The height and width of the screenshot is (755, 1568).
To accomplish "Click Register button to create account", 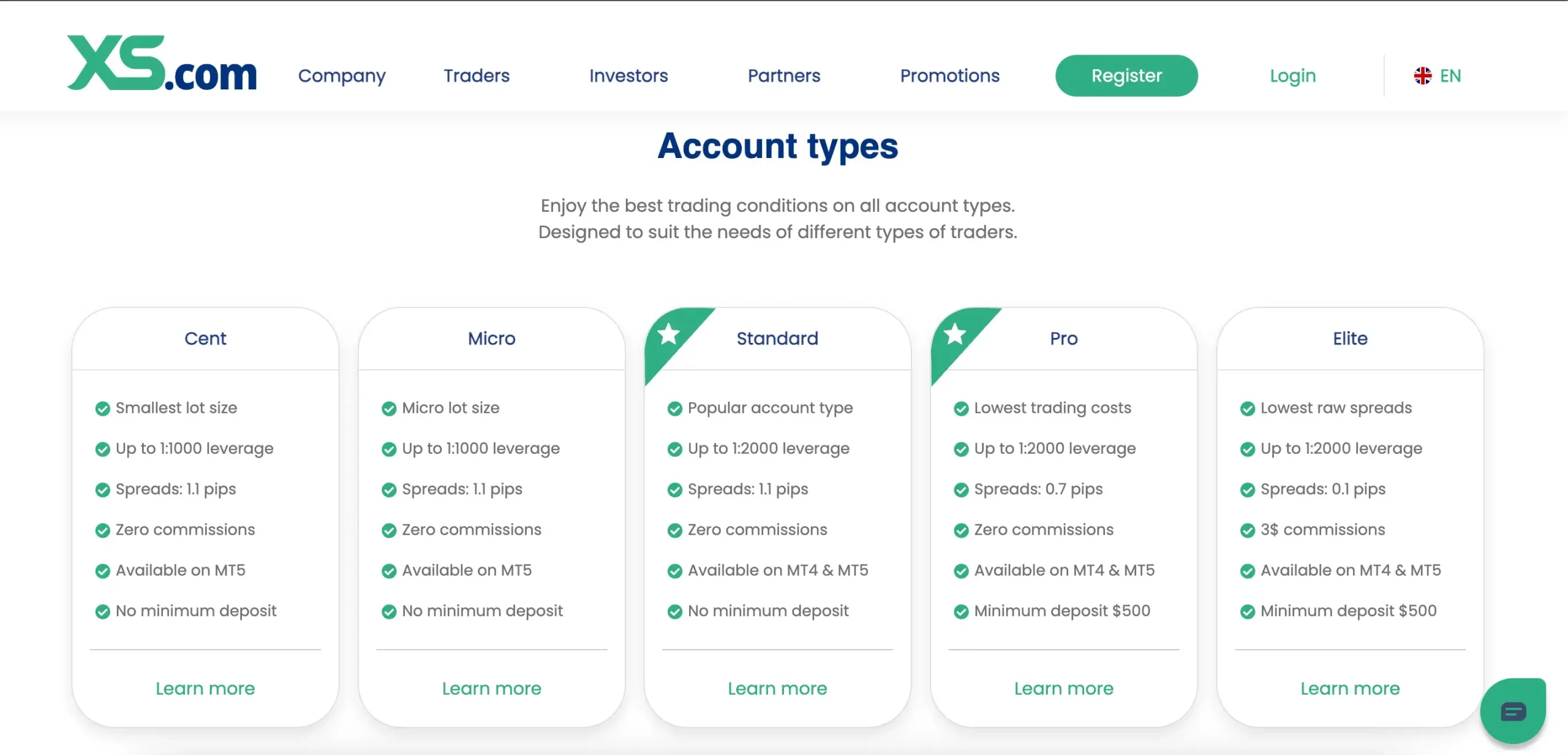I will pyautogui.click(x=1126, y=75).
